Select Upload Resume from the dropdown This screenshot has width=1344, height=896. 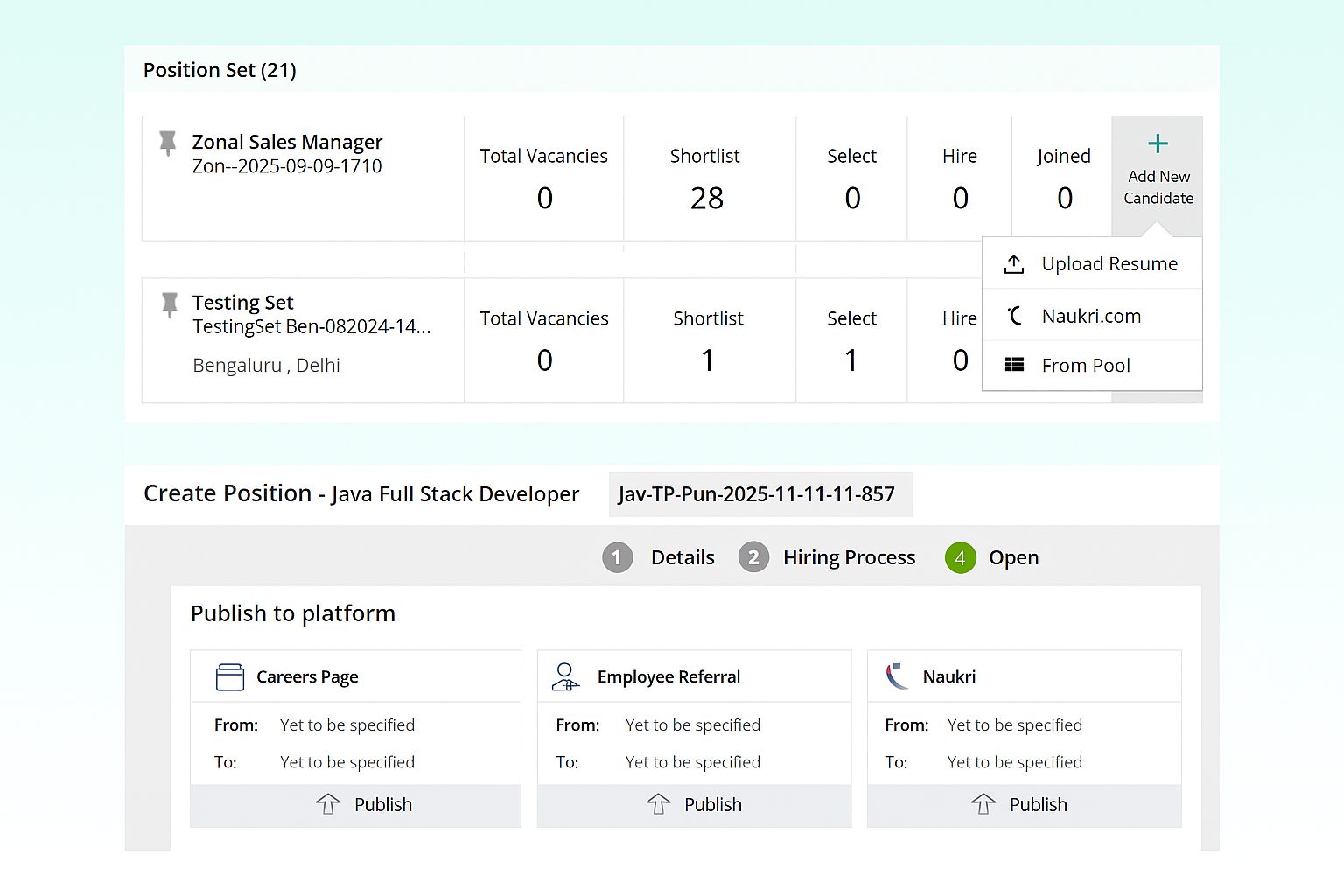[1109, 264]
